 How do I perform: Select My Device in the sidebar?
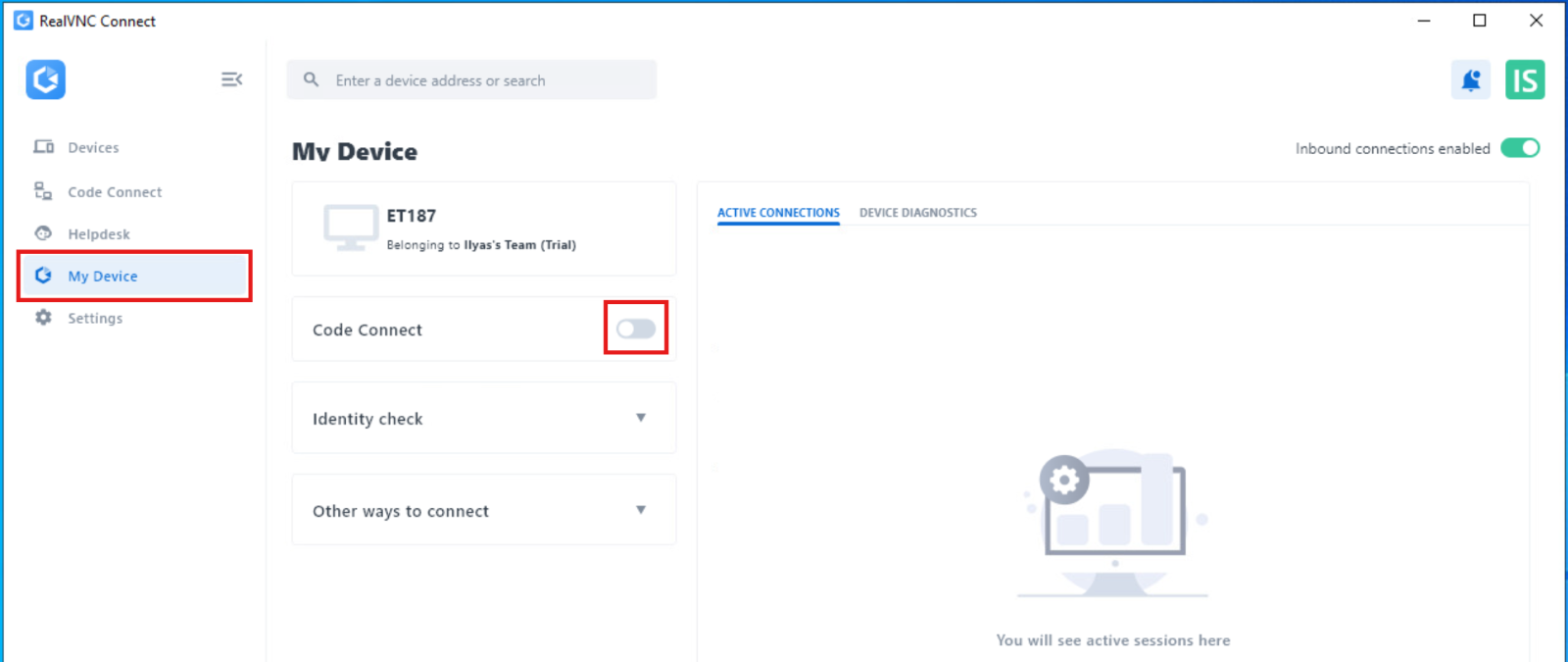103,277
